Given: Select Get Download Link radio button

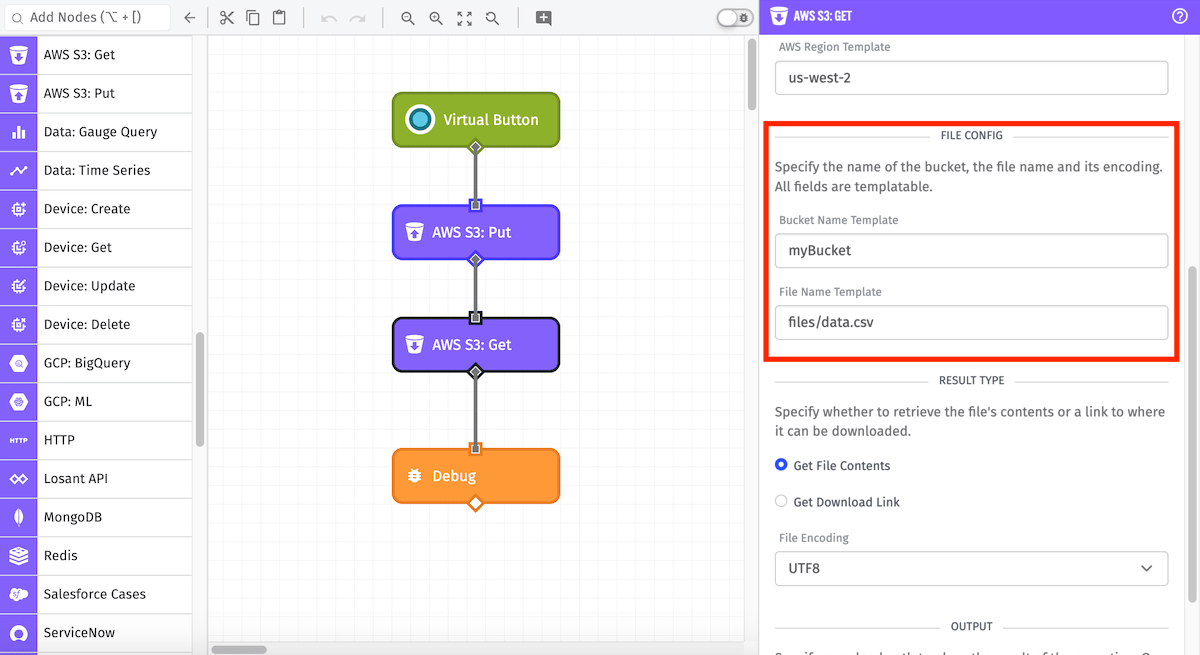Looking at the screenshot, I should pos(781,501).
